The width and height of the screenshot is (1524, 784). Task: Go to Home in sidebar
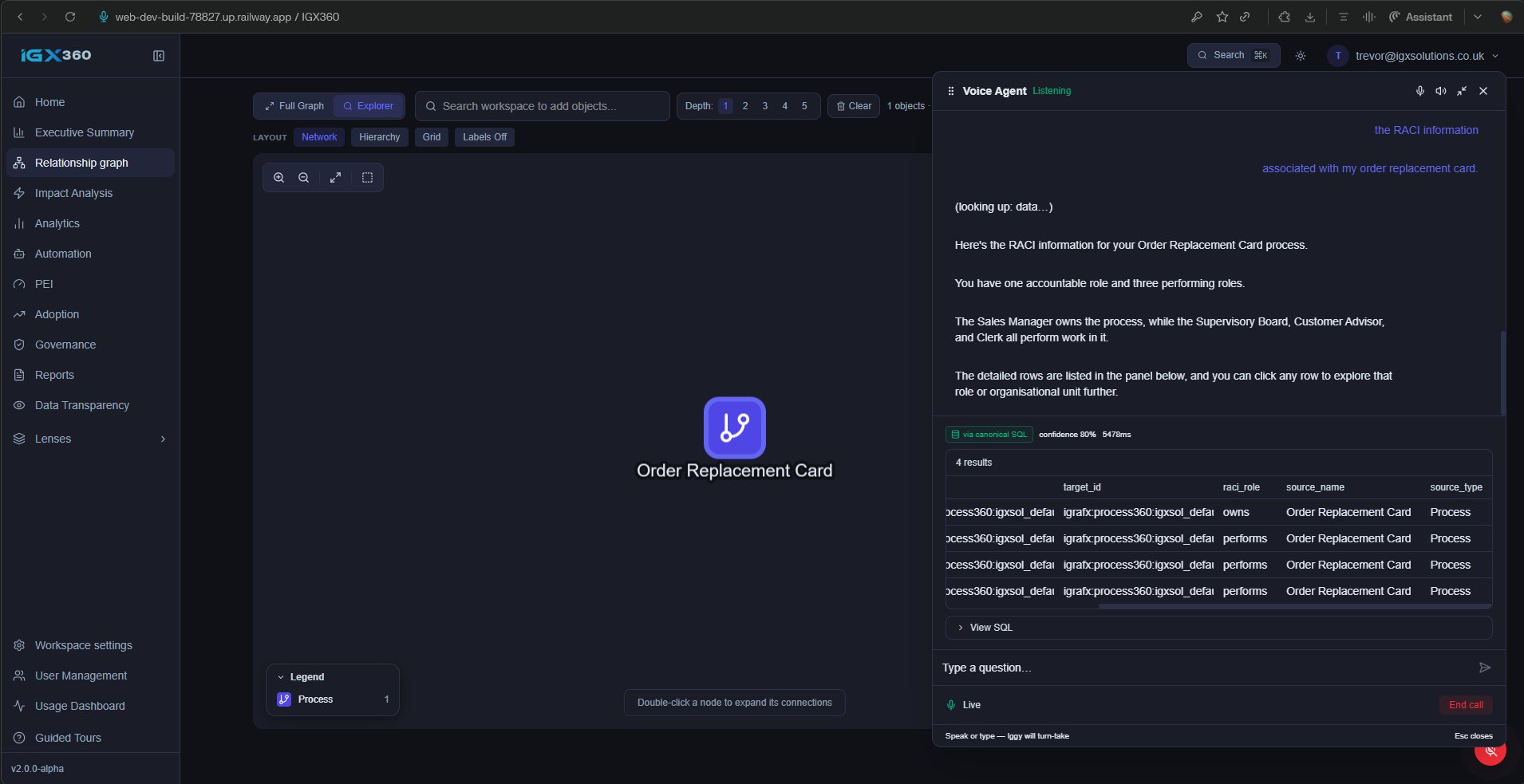tap(90, 102)
